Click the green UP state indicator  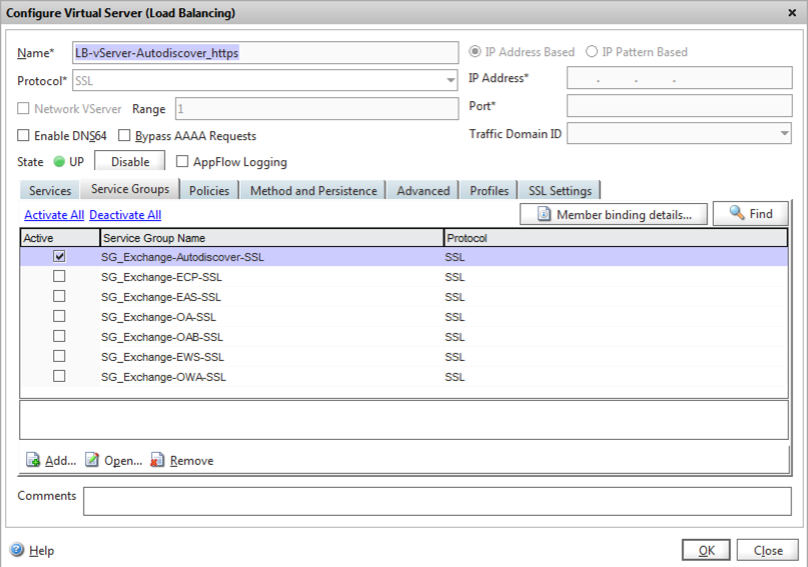pos(58,162)
